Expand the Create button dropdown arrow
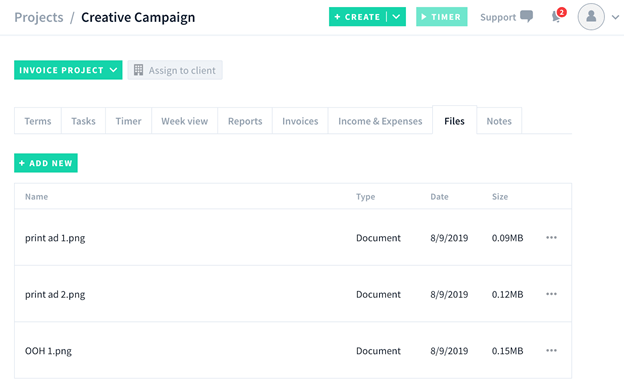 point(396,17)
